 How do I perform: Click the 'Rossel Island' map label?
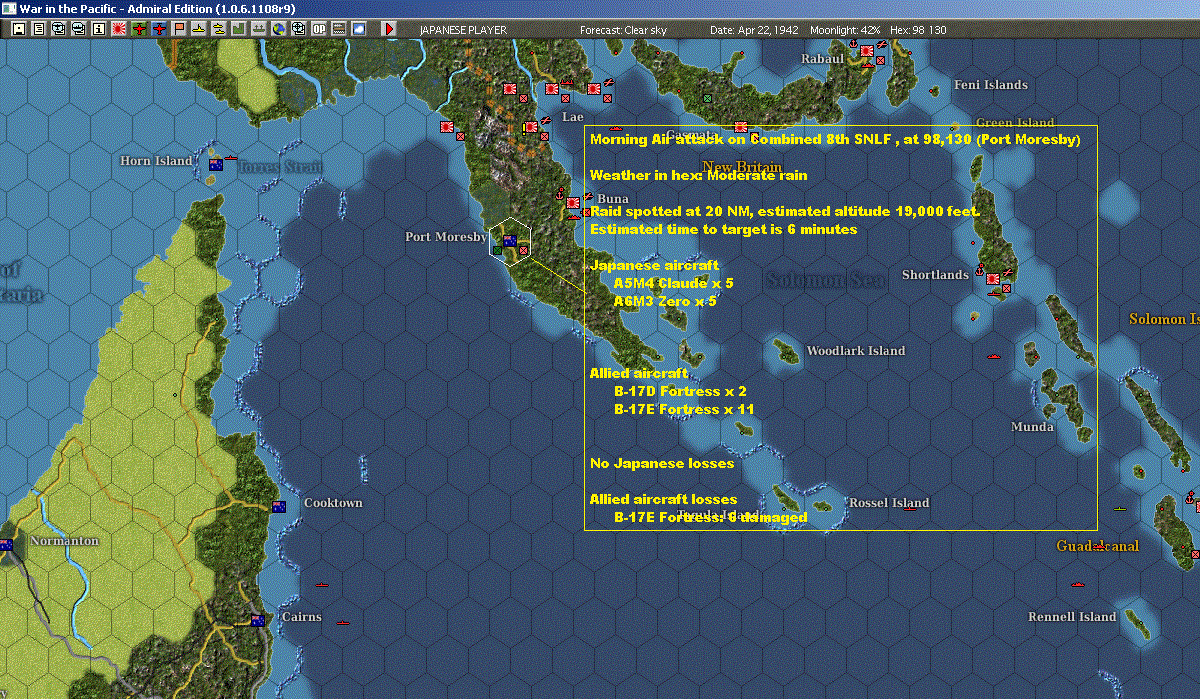coord(889,503)
